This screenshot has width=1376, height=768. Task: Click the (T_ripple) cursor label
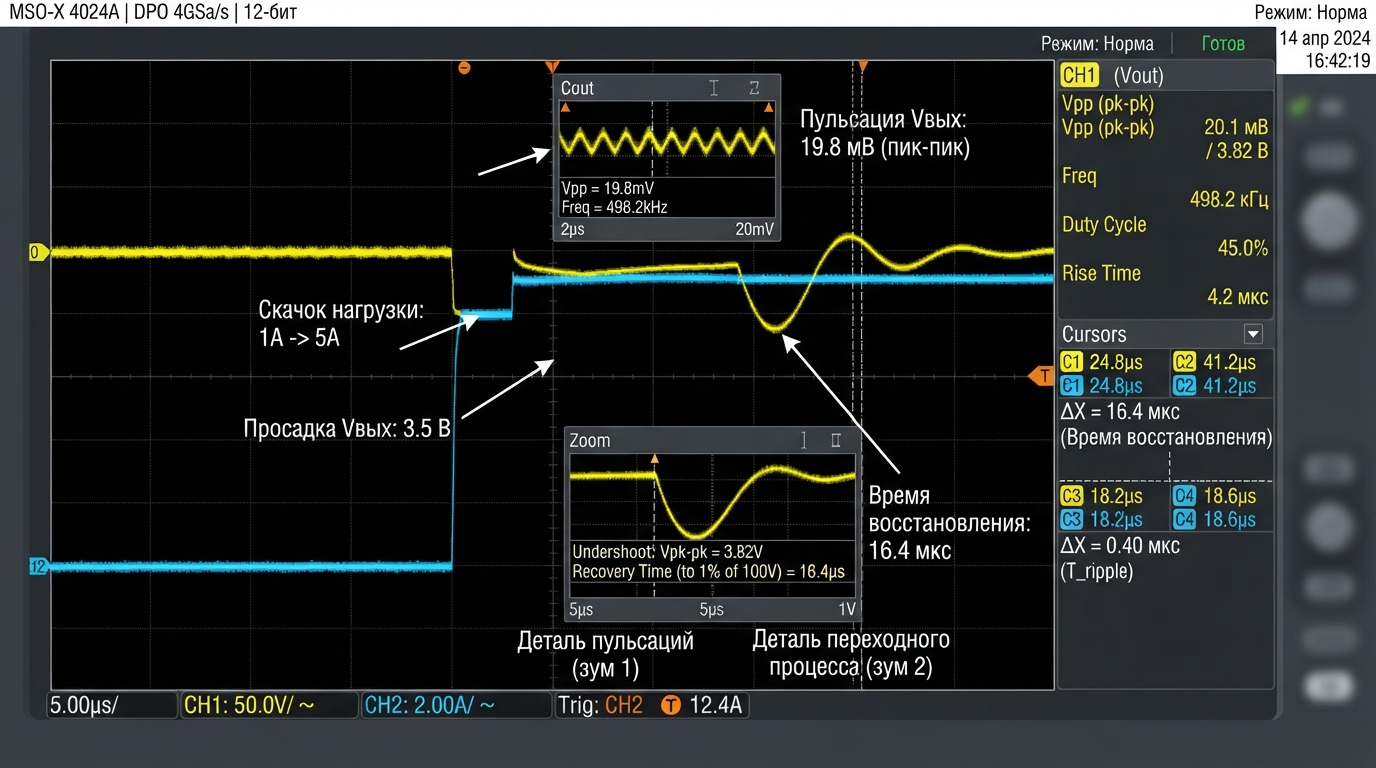pos(1097,572)
